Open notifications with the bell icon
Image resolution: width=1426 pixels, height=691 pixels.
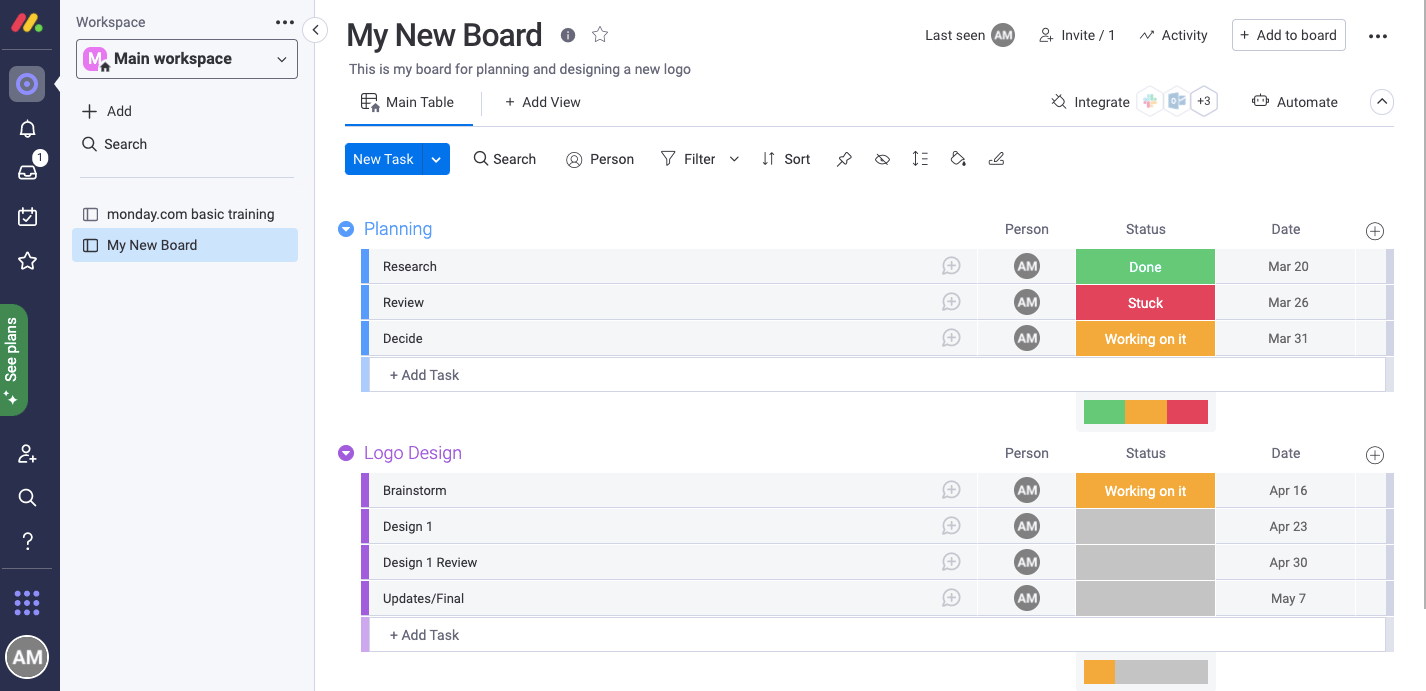pos(27,128)
